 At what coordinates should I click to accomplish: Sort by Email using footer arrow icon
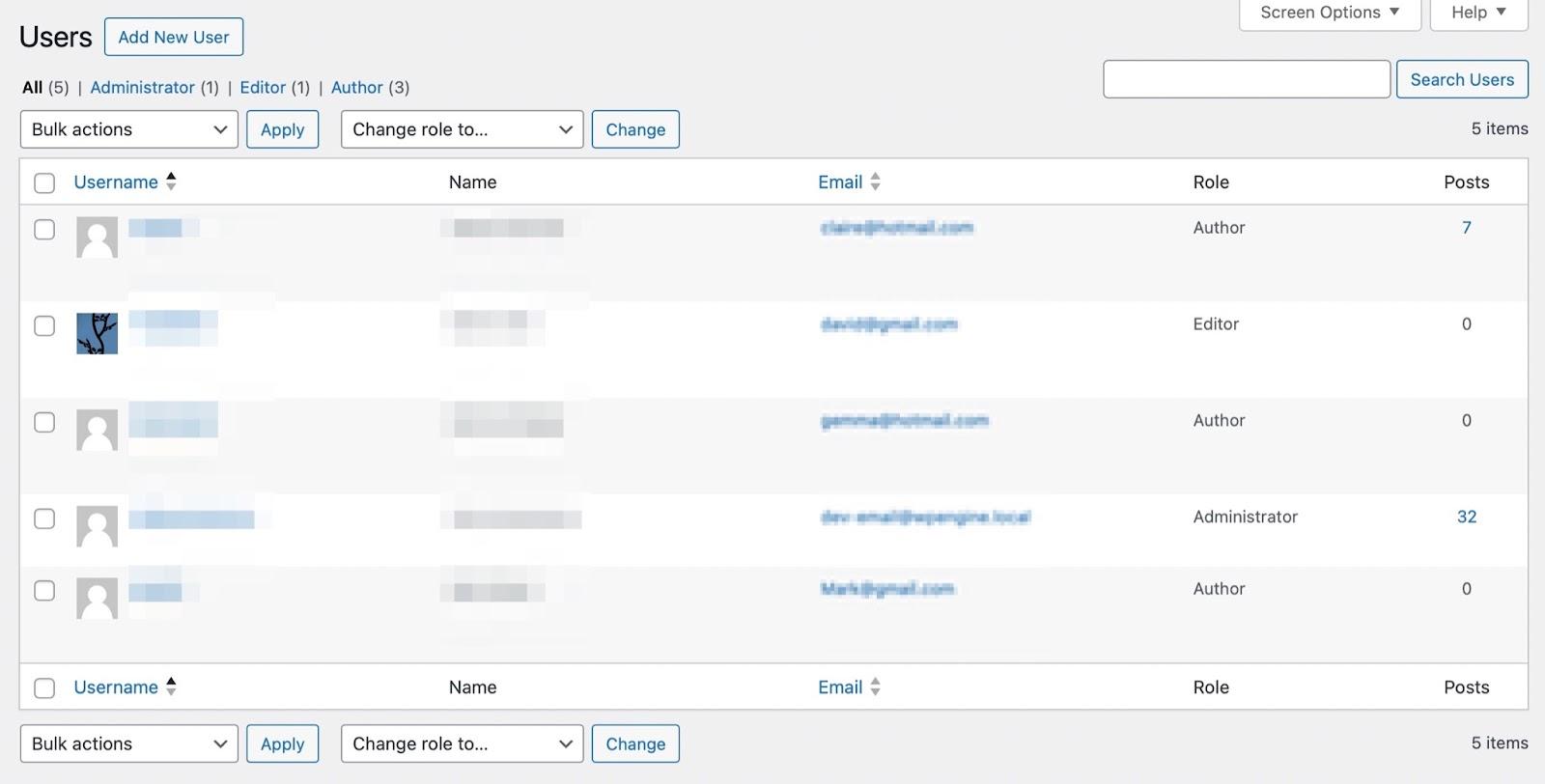click(875, 686)
